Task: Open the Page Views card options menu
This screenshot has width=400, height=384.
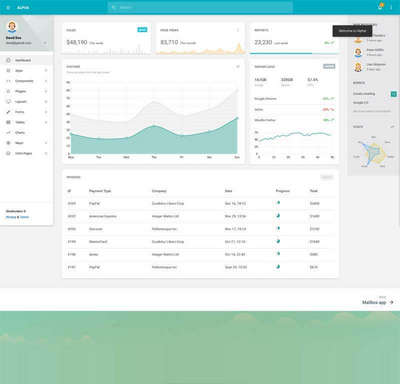Action: click(x=238, y=30)
